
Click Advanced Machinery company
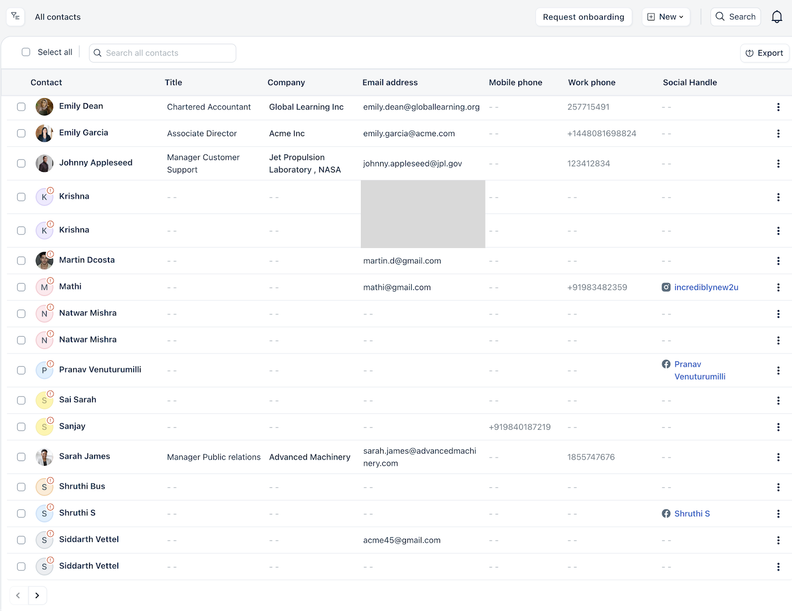310,457
